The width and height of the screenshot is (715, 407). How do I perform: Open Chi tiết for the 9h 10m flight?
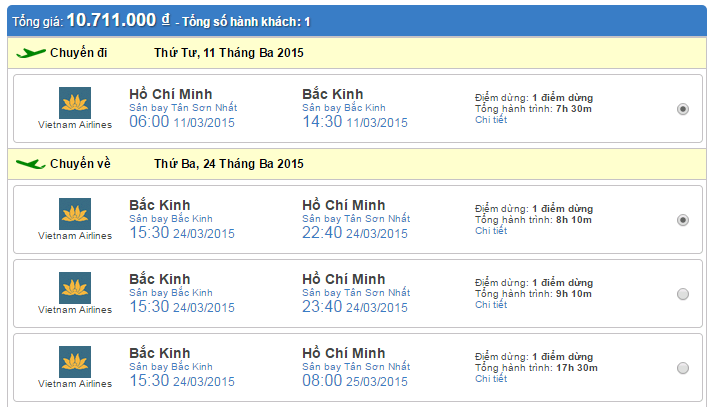pos(490,304)
